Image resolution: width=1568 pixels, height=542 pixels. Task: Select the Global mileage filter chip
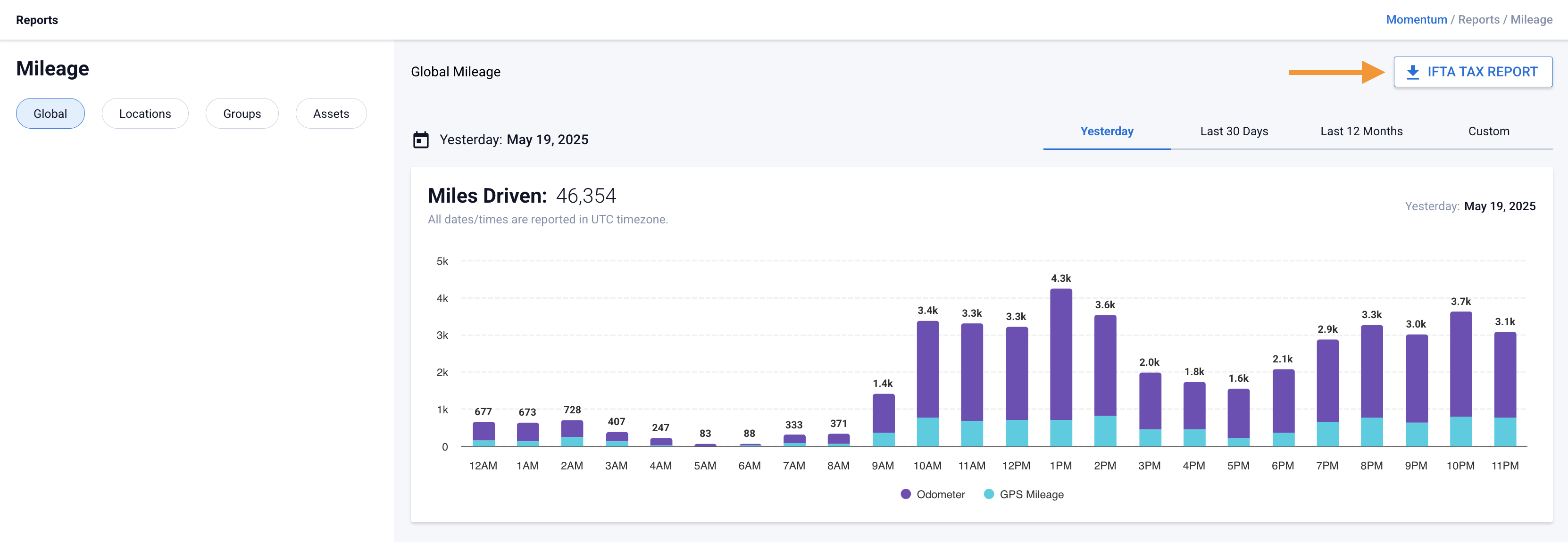tap(50, 114)
